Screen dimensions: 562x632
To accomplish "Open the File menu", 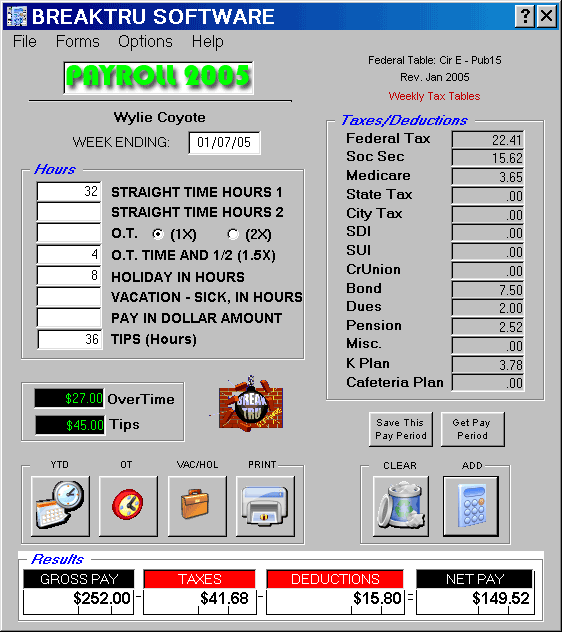I will tap(25, 42).
